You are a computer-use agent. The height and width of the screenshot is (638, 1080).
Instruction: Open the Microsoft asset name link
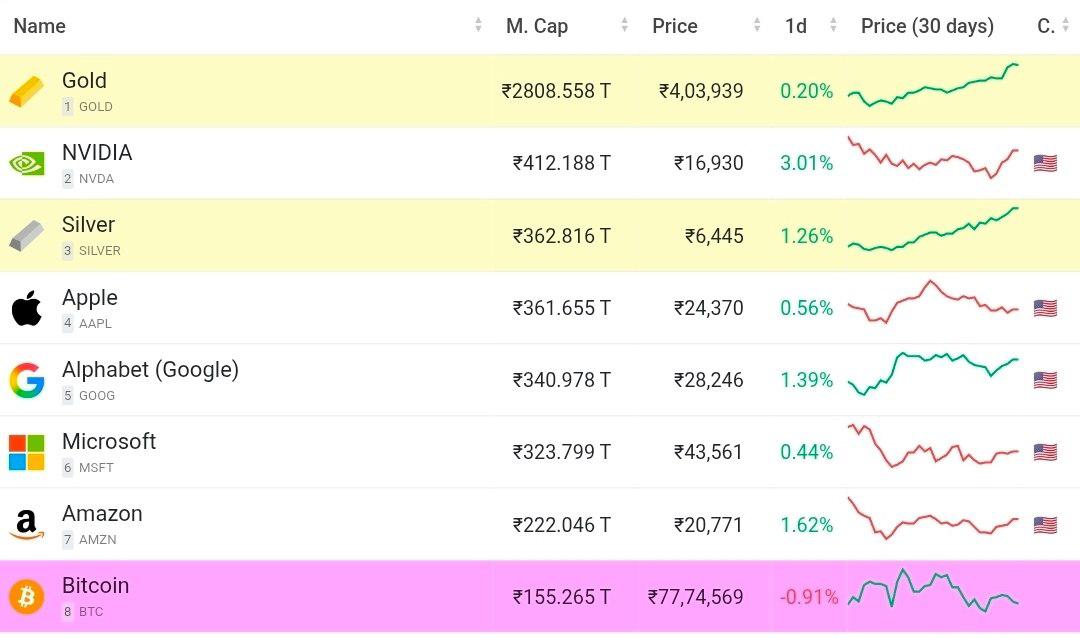[109, 442]
